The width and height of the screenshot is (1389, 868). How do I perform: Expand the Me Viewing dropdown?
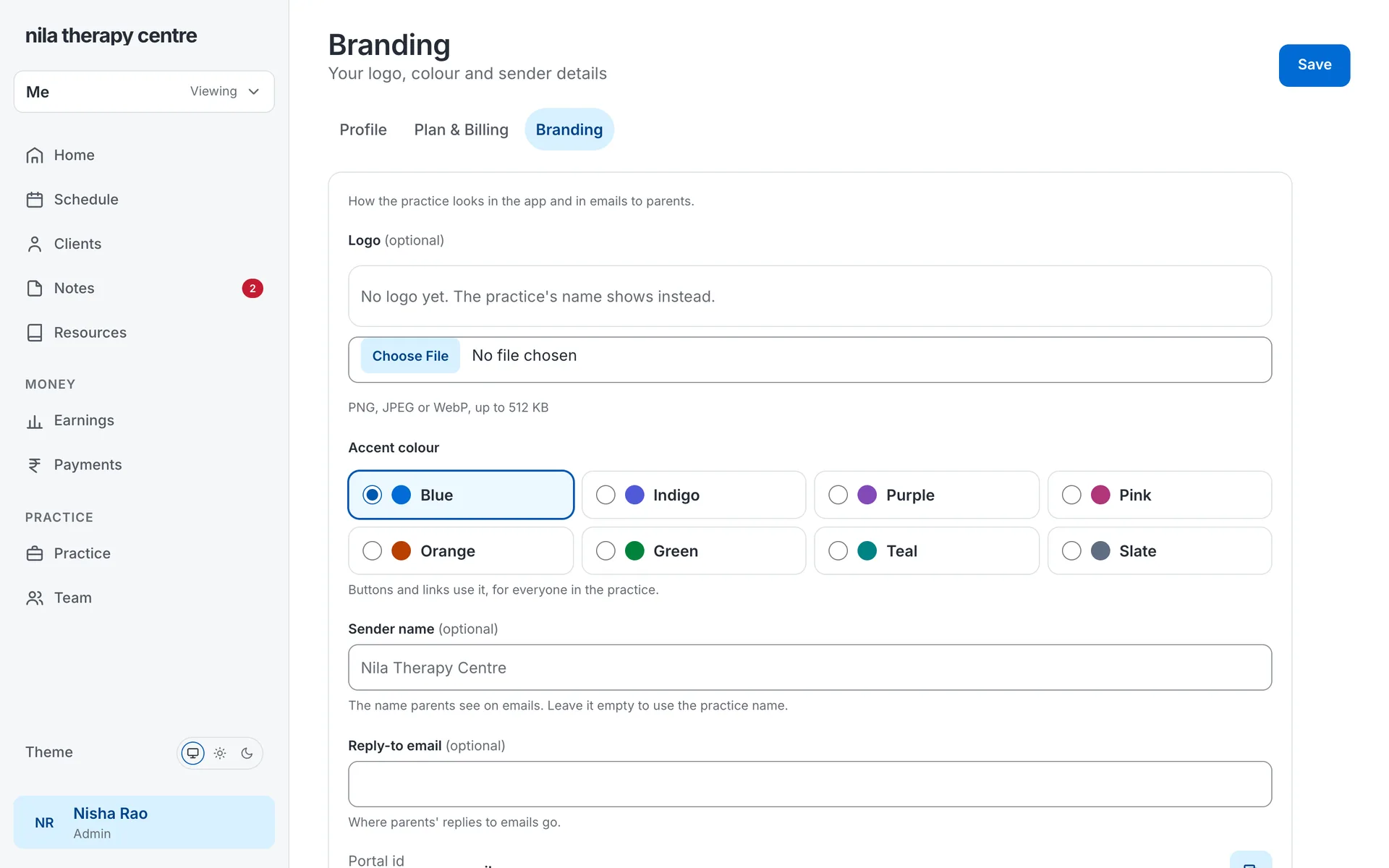[144, 92]
